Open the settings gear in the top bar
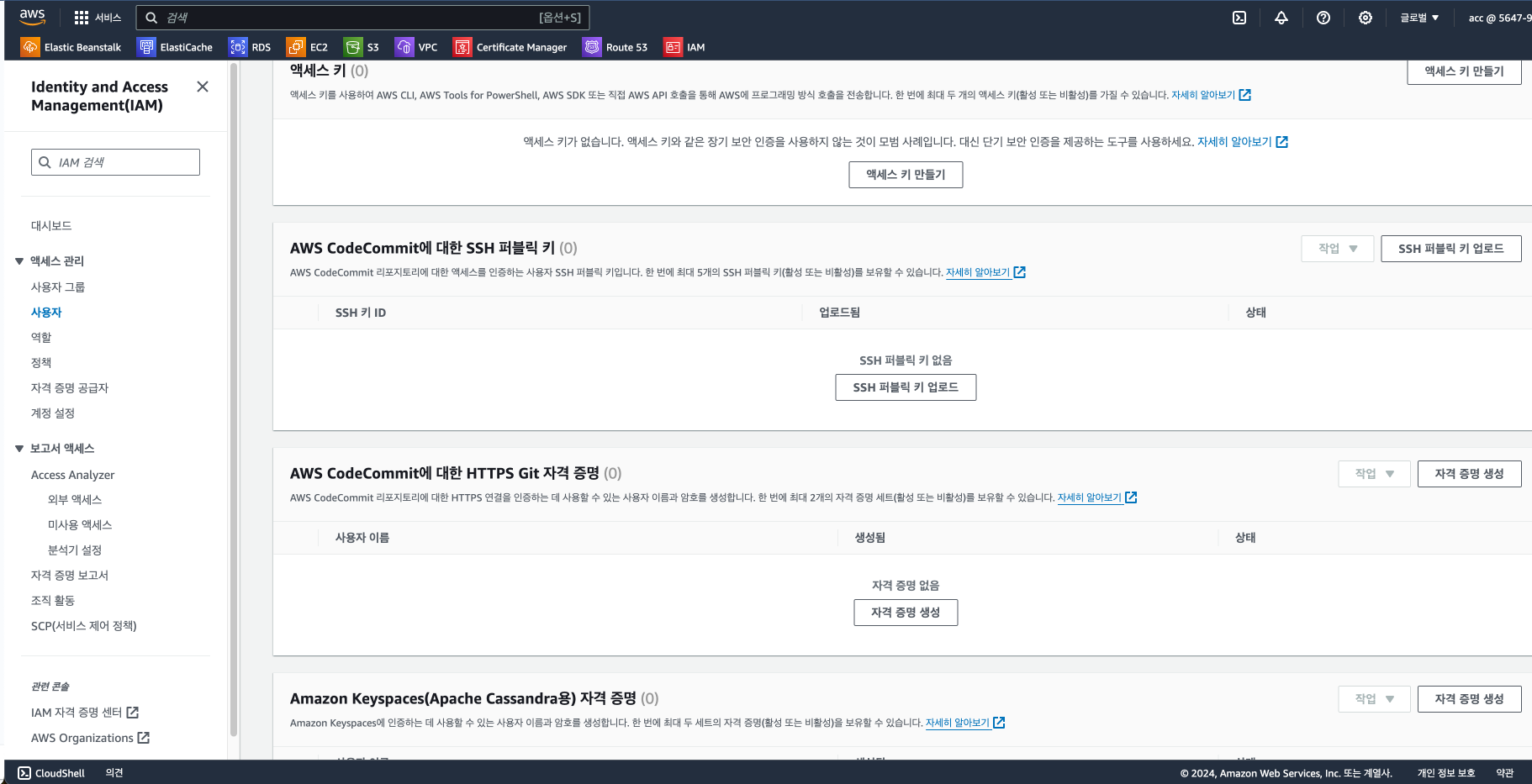Screen dimensions: 1532x784 tap(1366, 18)
